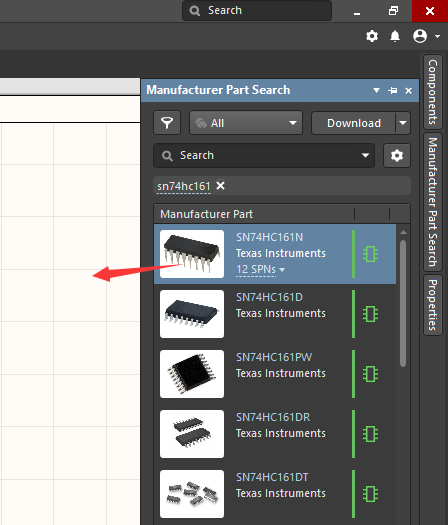This screenshot has height=525, width=448.
Task: Click the SN74HC161D part name
Action: click(x=270, y=297)
